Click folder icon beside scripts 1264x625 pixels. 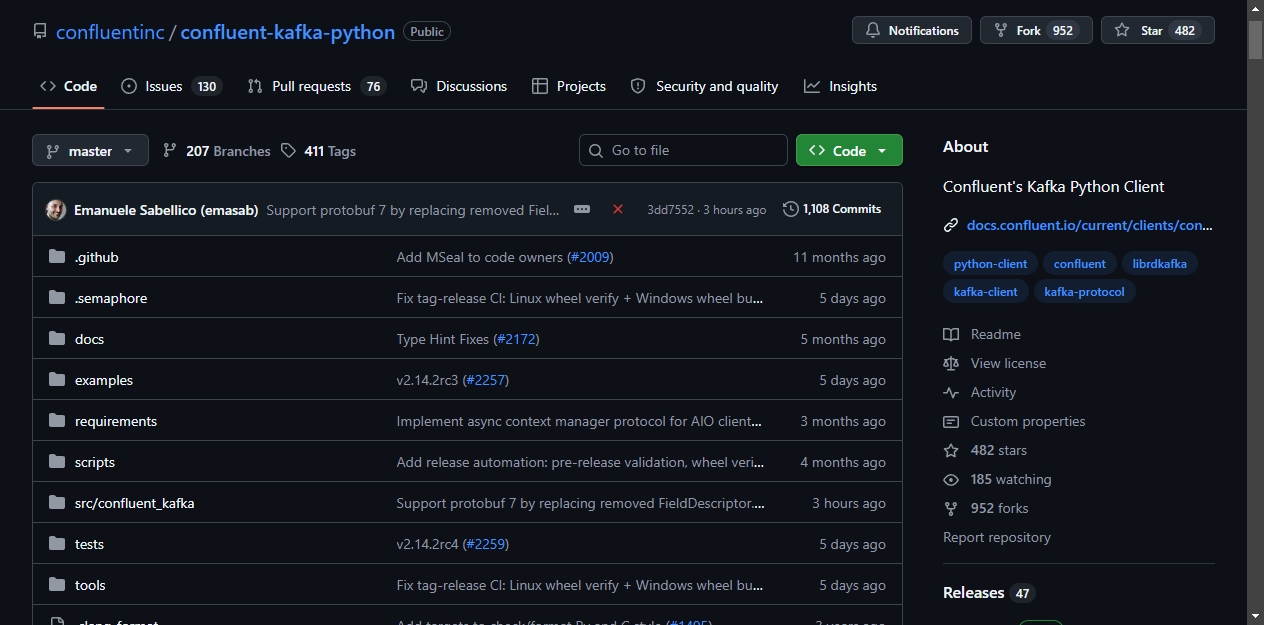[x=56, y=462]
